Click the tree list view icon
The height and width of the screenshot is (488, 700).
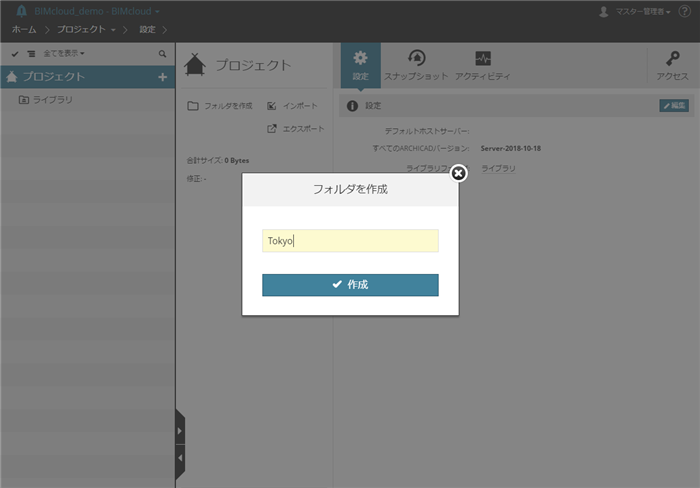pyautogui.click(x=31, y=54)
